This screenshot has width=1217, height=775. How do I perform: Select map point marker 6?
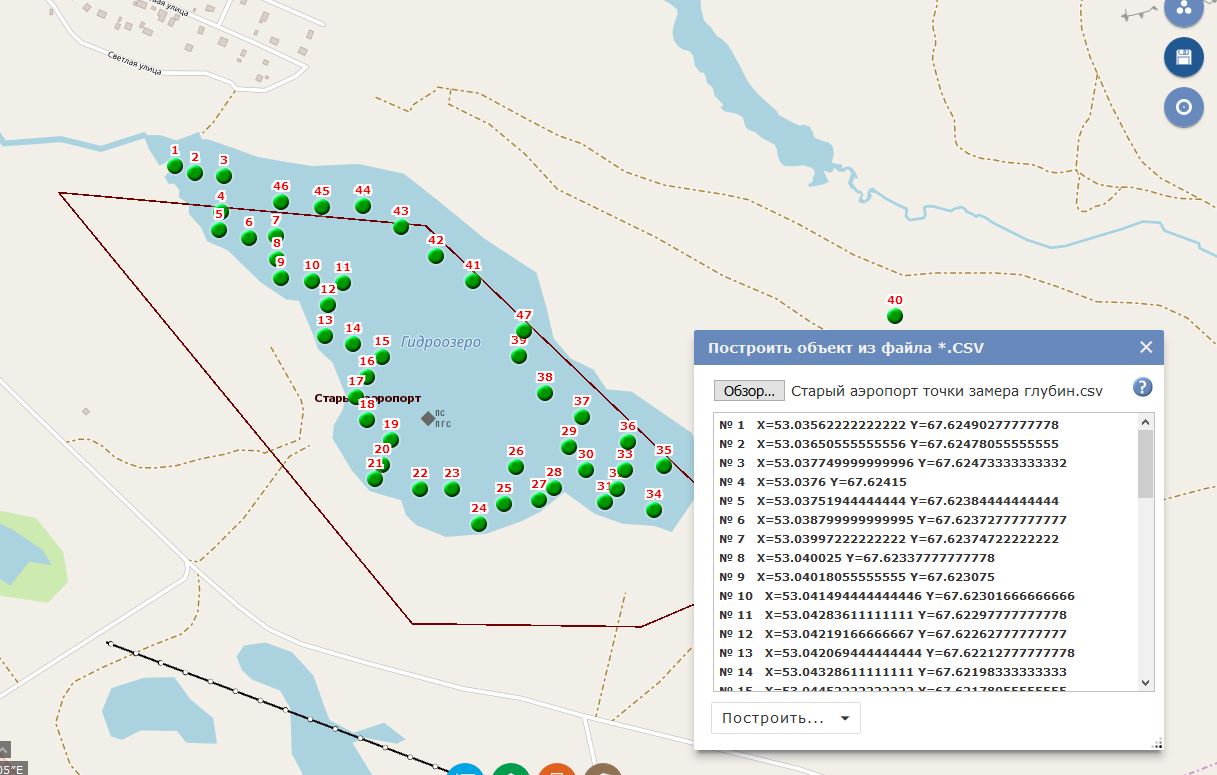click(249, 238)
